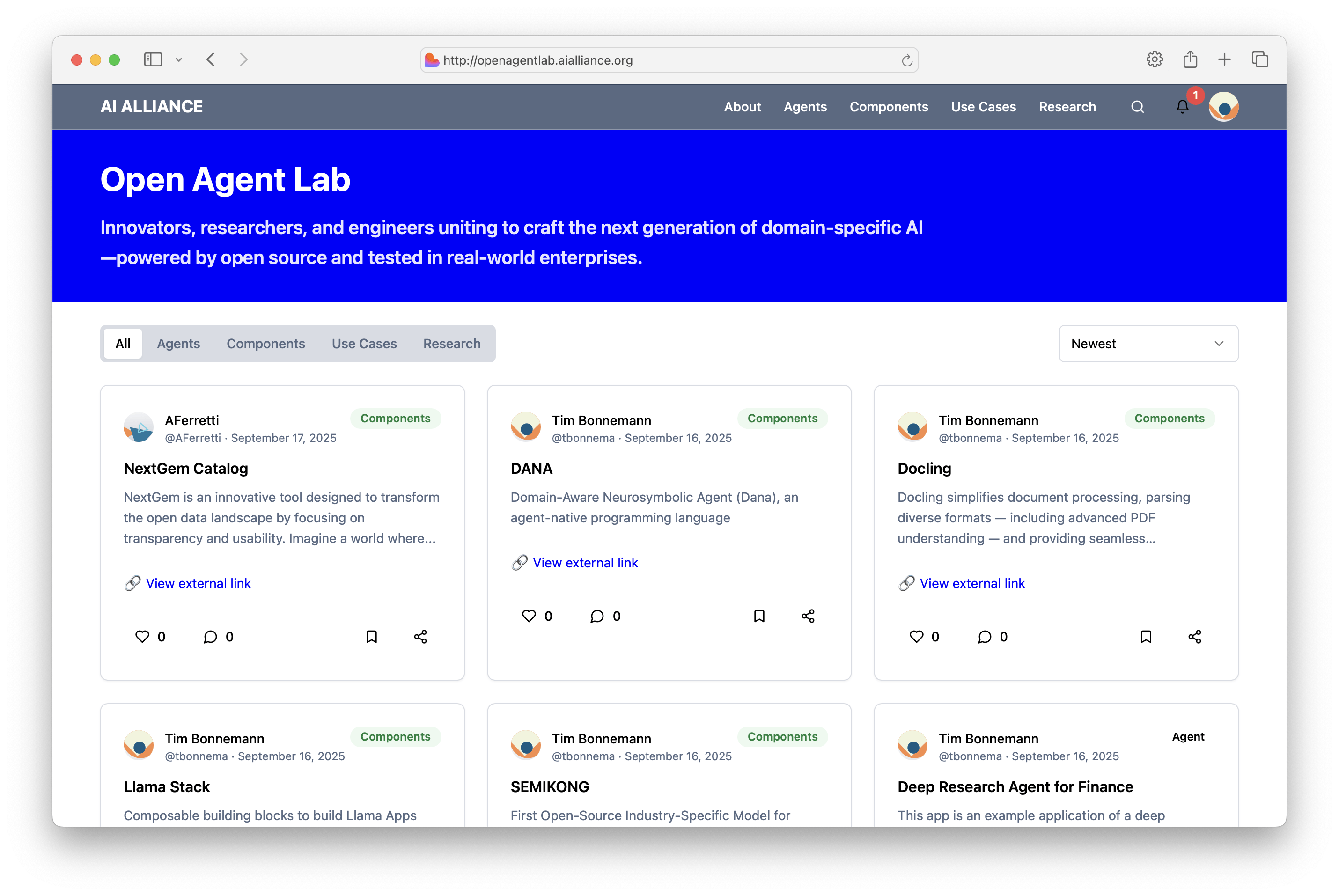Share the NextGem Catalog post
The image size is (1339, 896).
pyautogui.click(x=420, y=637)
